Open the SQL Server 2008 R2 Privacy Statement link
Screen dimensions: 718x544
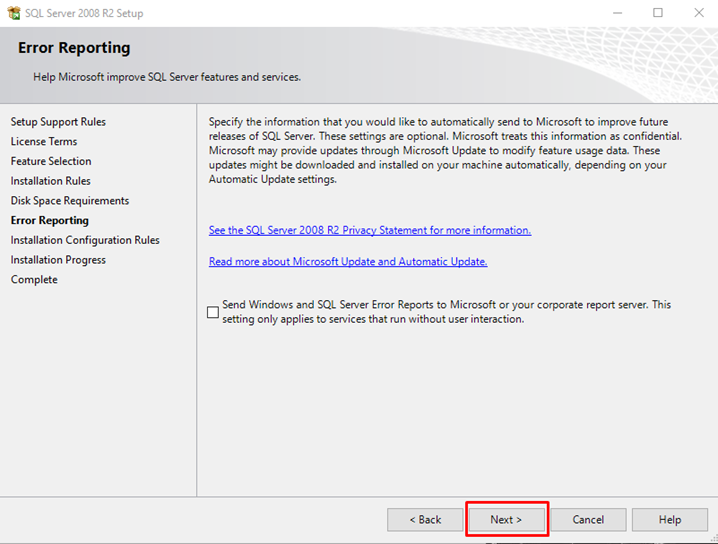(x=369, y=230)
